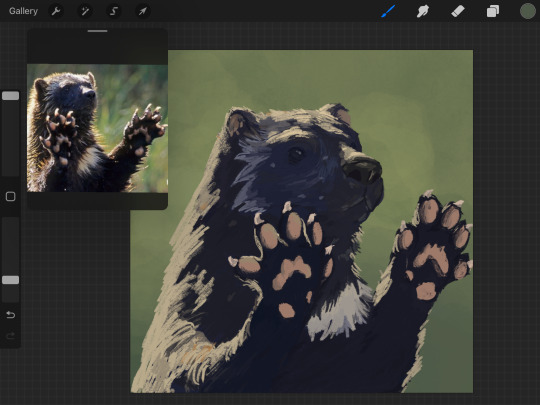
Task: Select the Brush tool
Action: [388, 11]
